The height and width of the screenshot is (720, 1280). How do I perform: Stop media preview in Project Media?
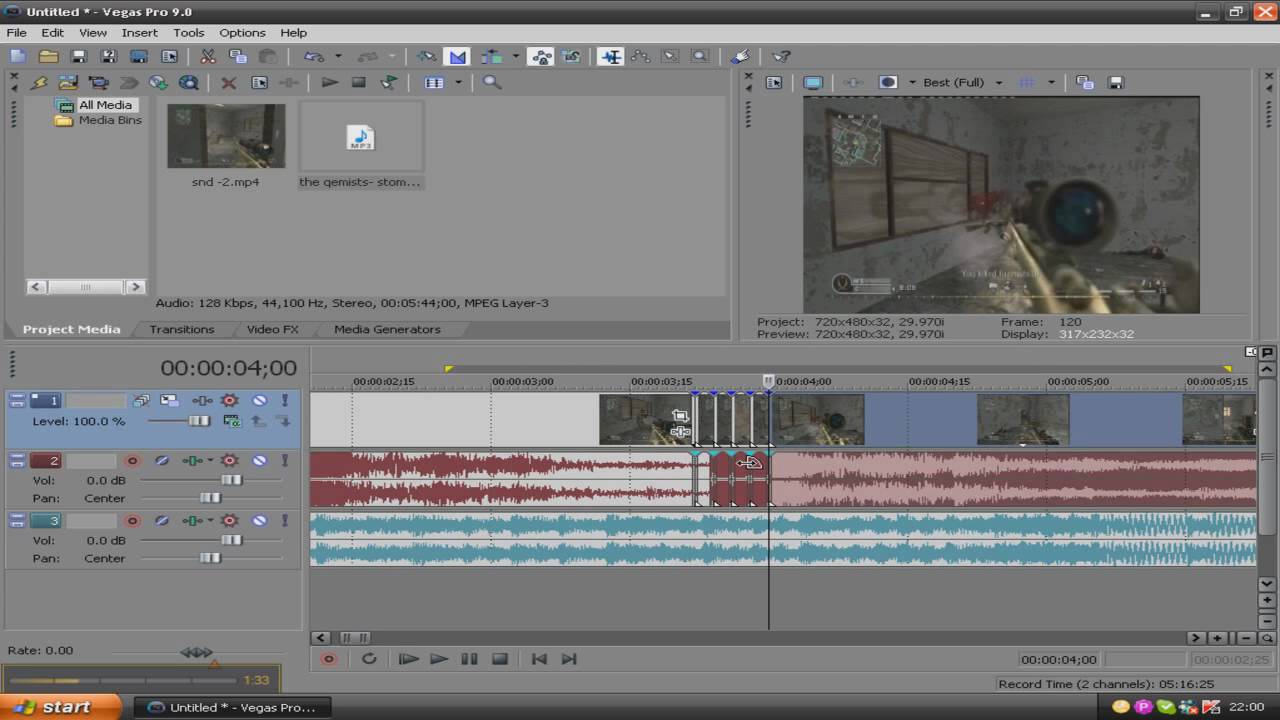pos(359,83)
